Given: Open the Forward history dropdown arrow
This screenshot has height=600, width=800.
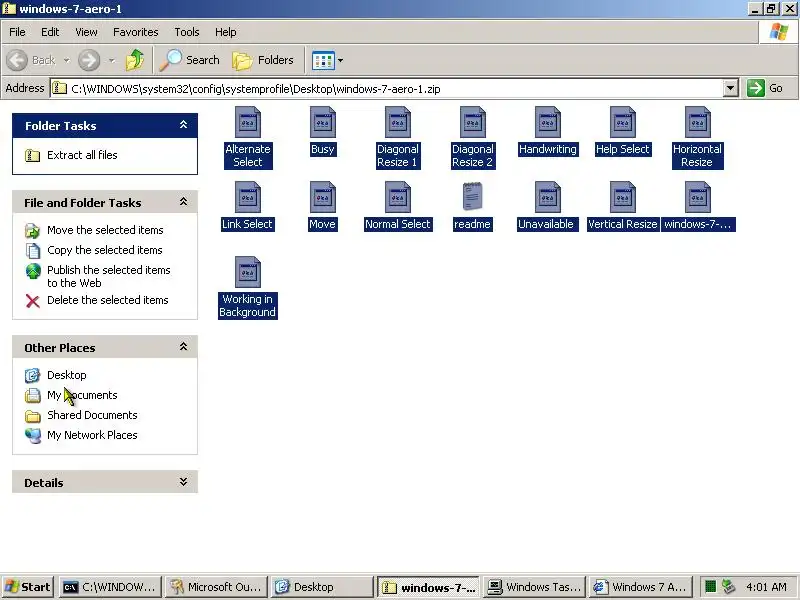Looking at the screenshot, I should [112, 60].
